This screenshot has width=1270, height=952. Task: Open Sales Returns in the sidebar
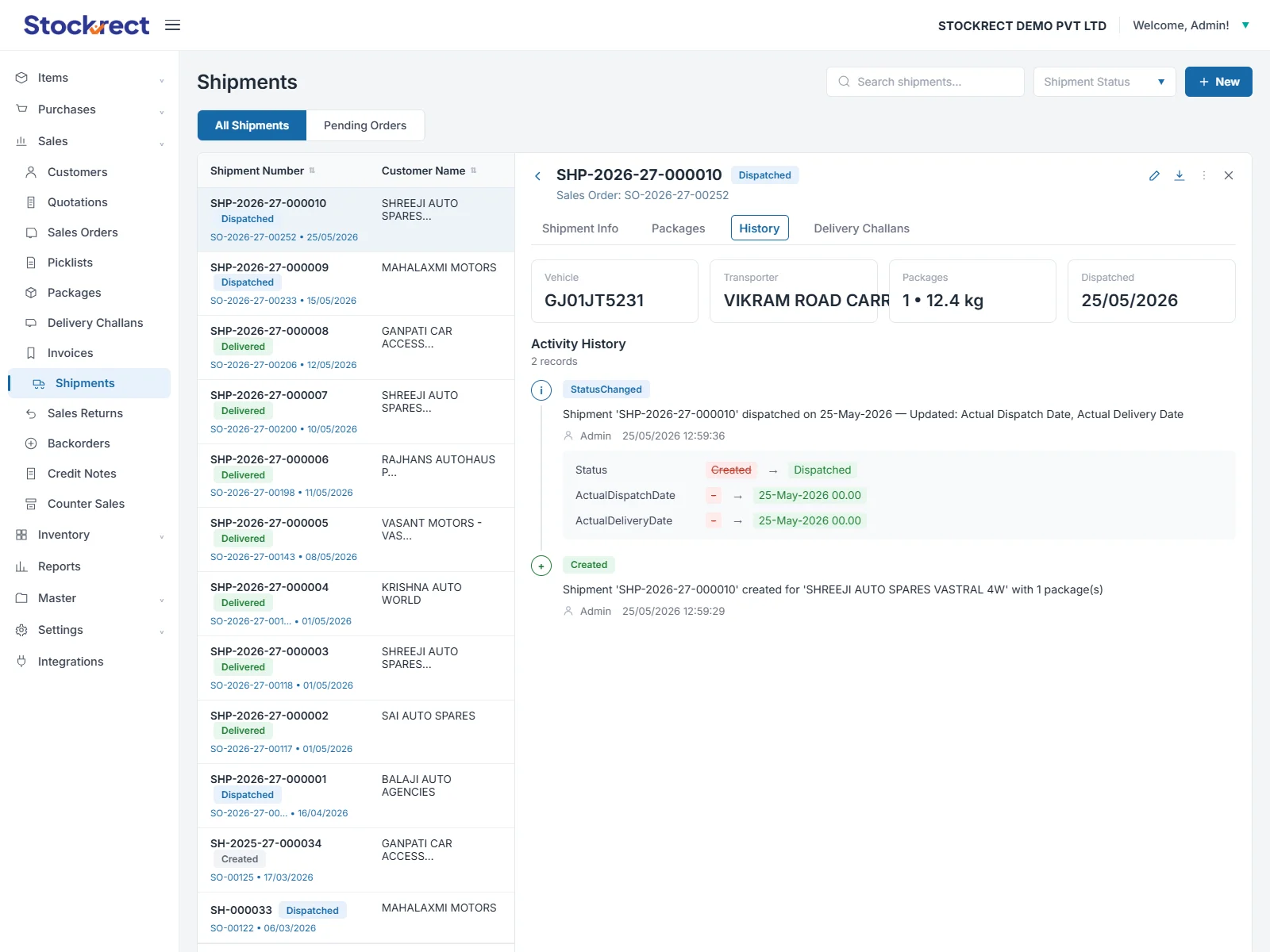[90, 413]
